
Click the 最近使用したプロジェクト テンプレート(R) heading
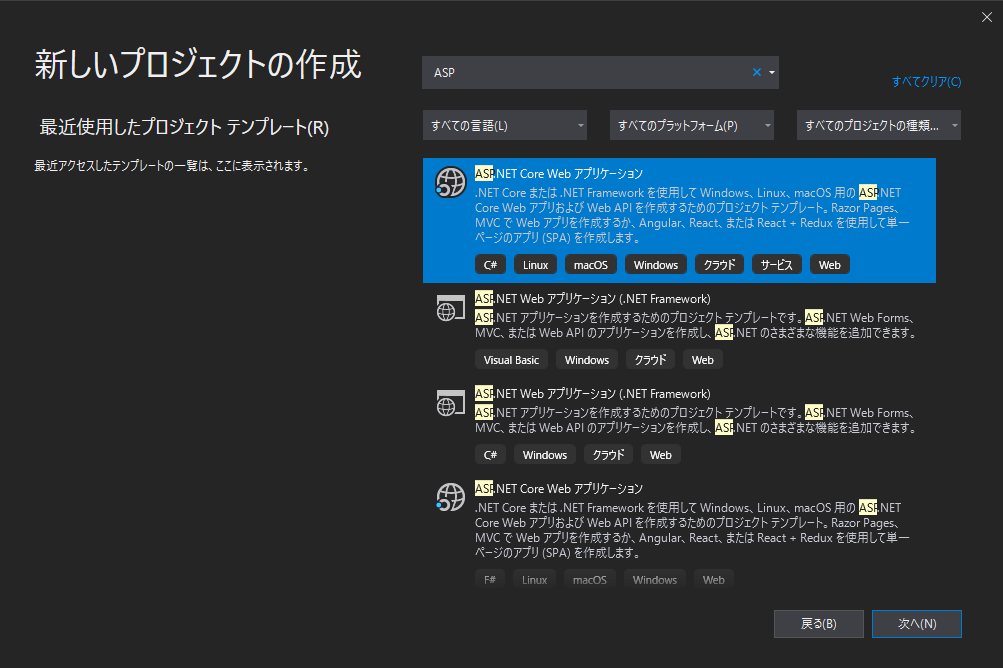[x=184, y=127]
